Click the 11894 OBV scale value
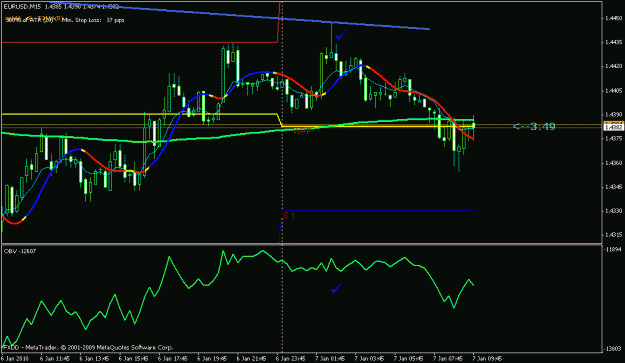Image resolution: width=625 pixels, height=363 pixels. pos(613,249)
